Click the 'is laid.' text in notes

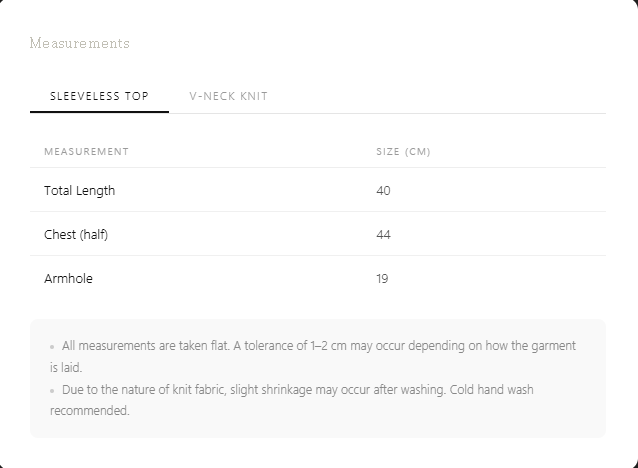pyautogui.click(x=66, y=367)
